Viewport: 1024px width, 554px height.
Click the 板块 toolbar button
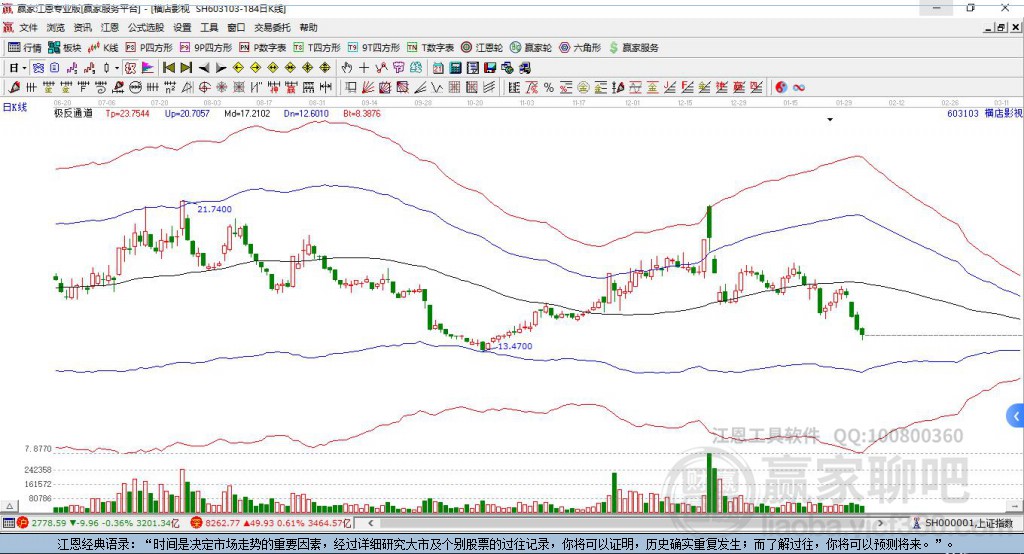click(64, 48)
